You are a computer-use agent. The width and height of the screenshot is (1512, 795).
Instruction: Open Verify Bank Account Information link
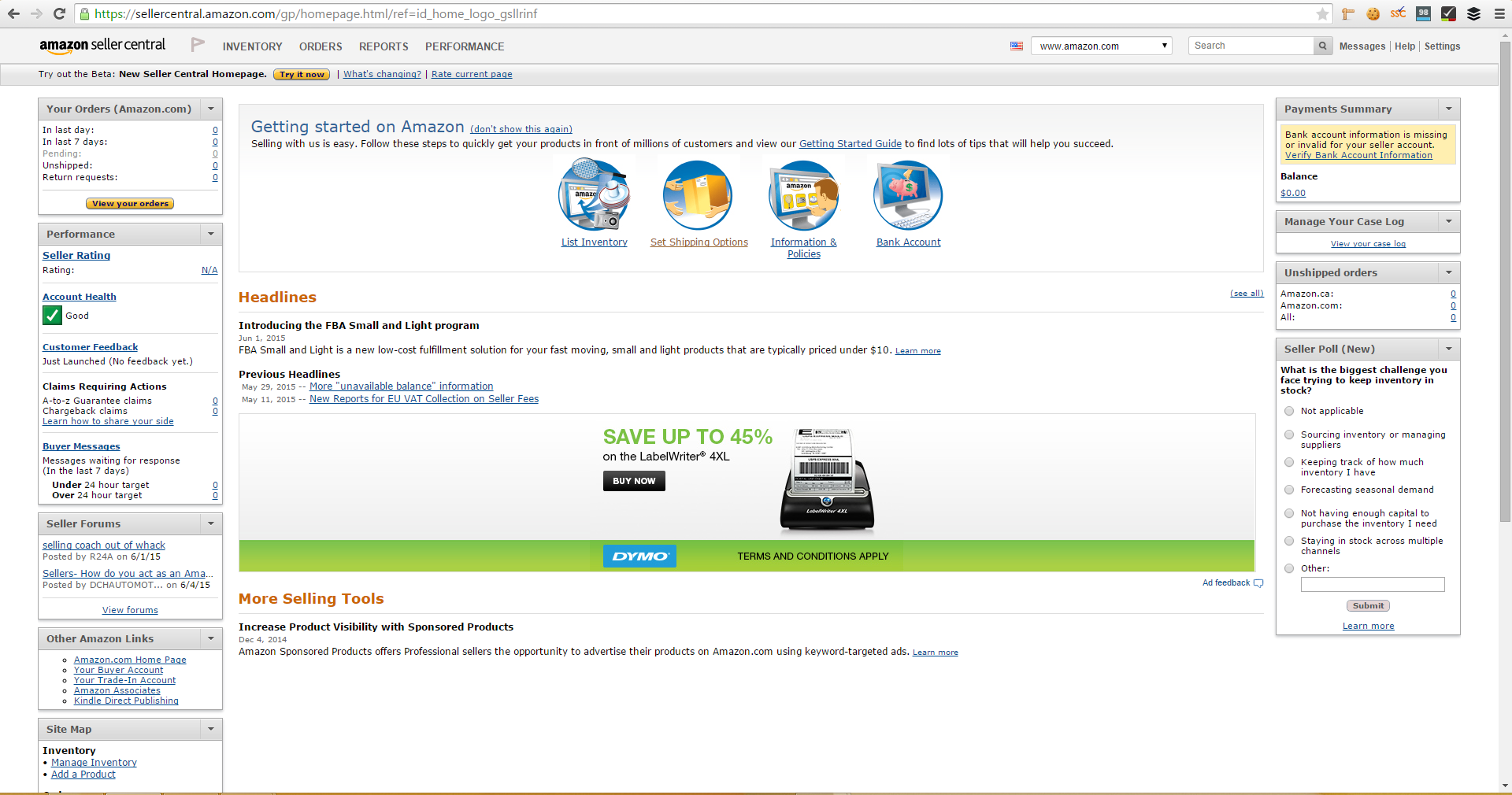click(1358, 156)
